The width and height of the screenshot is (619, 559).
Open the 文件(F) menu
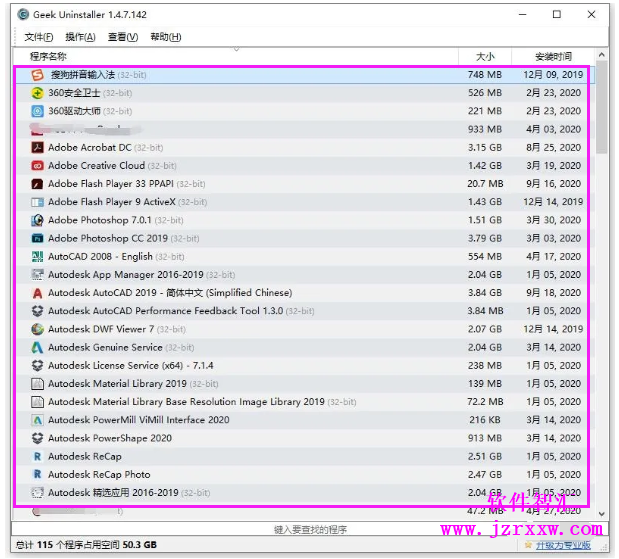pos(39,37)
